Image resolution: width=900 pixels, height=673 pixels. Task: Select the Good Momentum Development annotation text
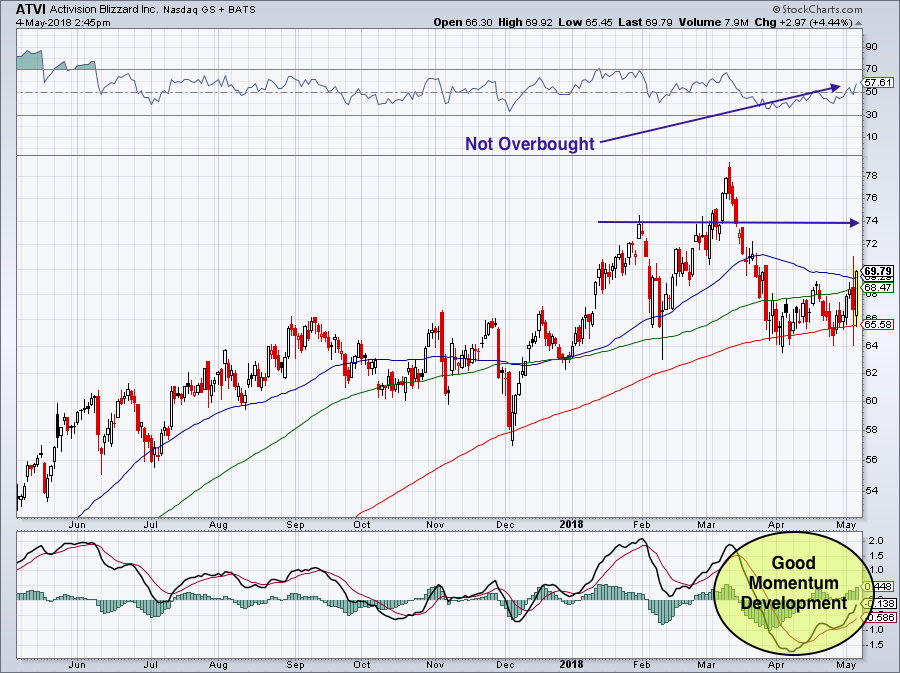click(793, 583)
